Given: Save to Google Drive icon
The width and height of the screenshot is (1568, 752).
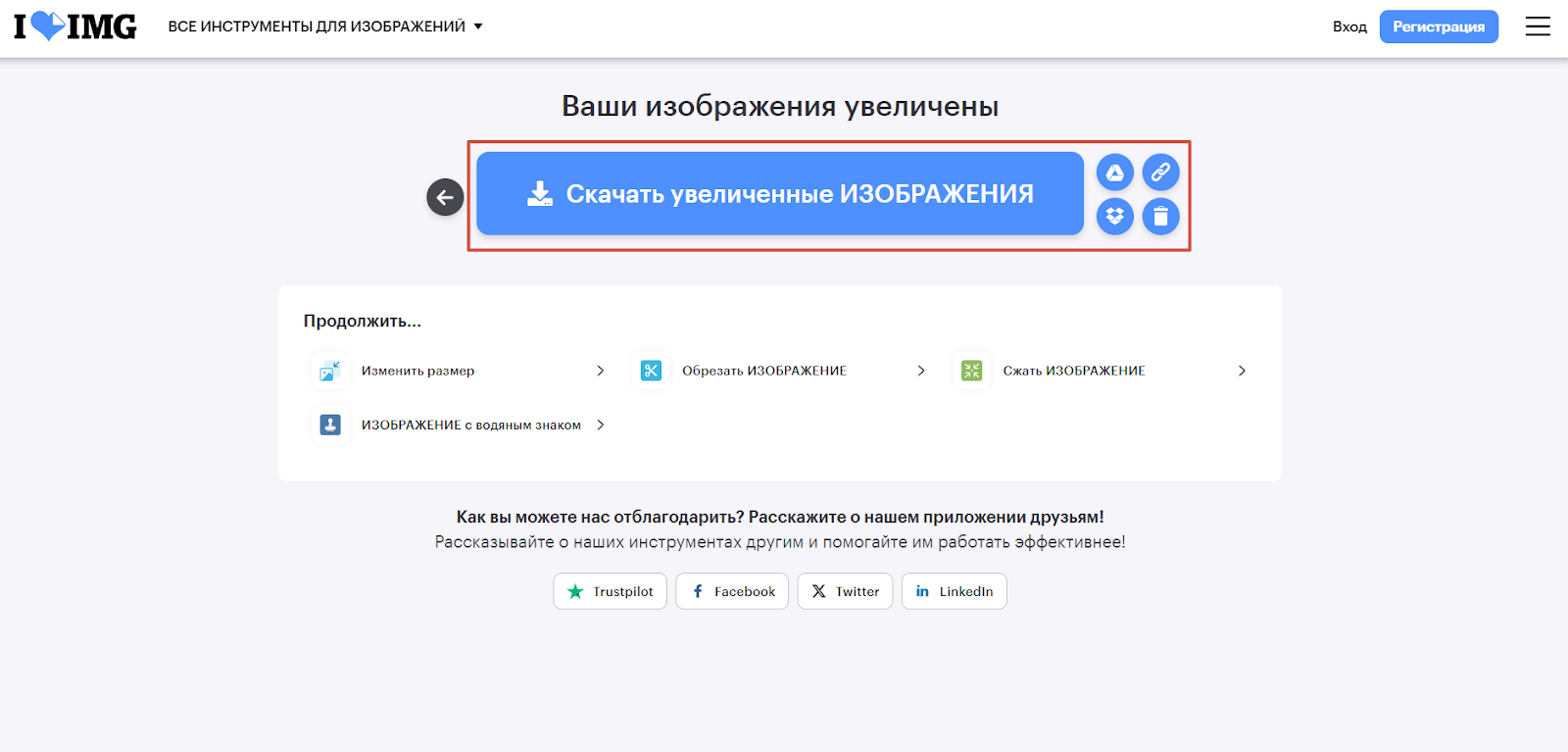Looking at the screenshot, I should (x=1114, y=173).
